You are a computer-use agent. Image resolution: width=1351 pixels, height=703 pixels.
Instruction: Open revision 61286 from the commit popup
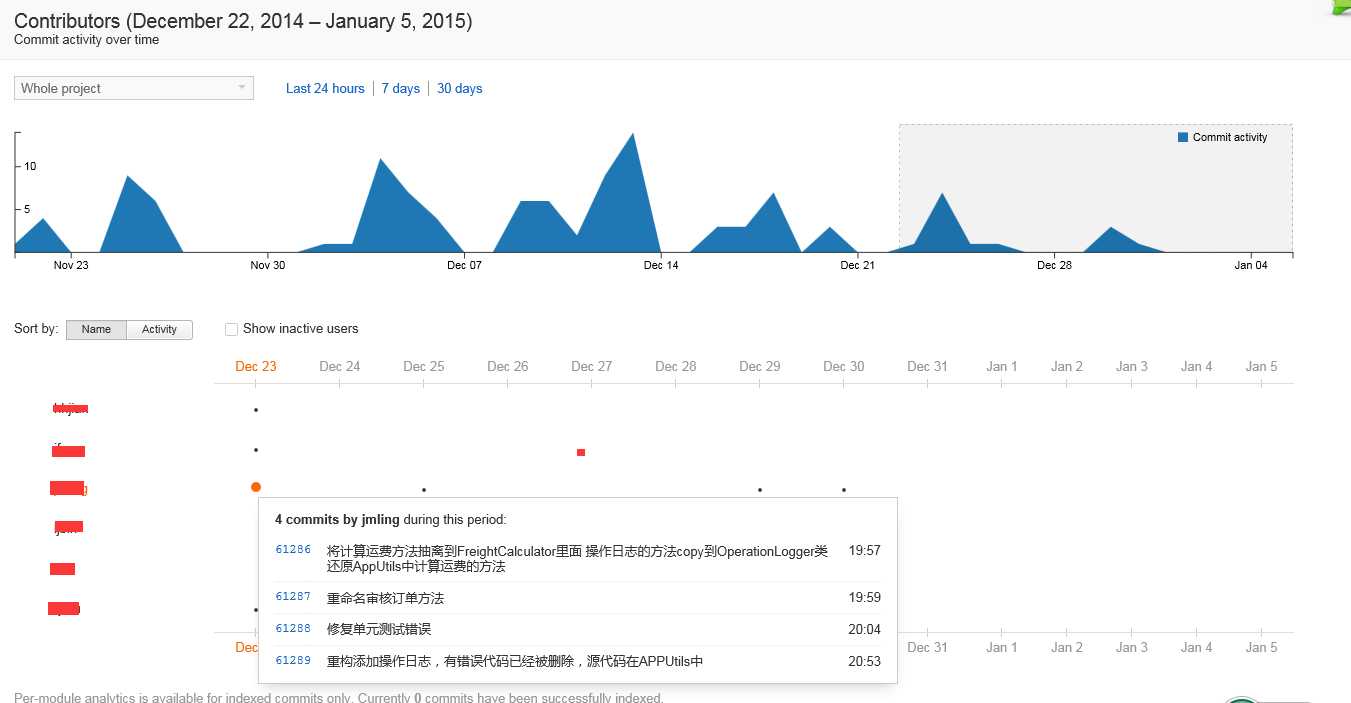point(291,550)
